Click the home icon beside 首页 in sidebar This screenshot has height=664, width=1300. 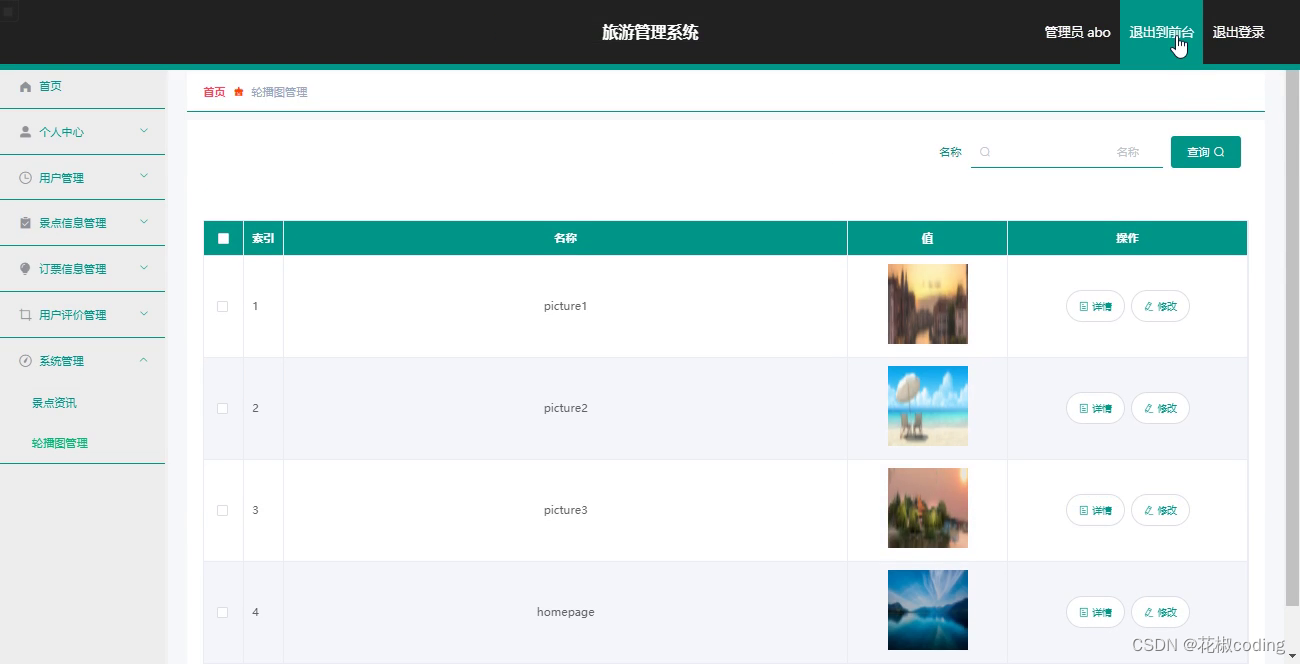[x=26, y=87]
